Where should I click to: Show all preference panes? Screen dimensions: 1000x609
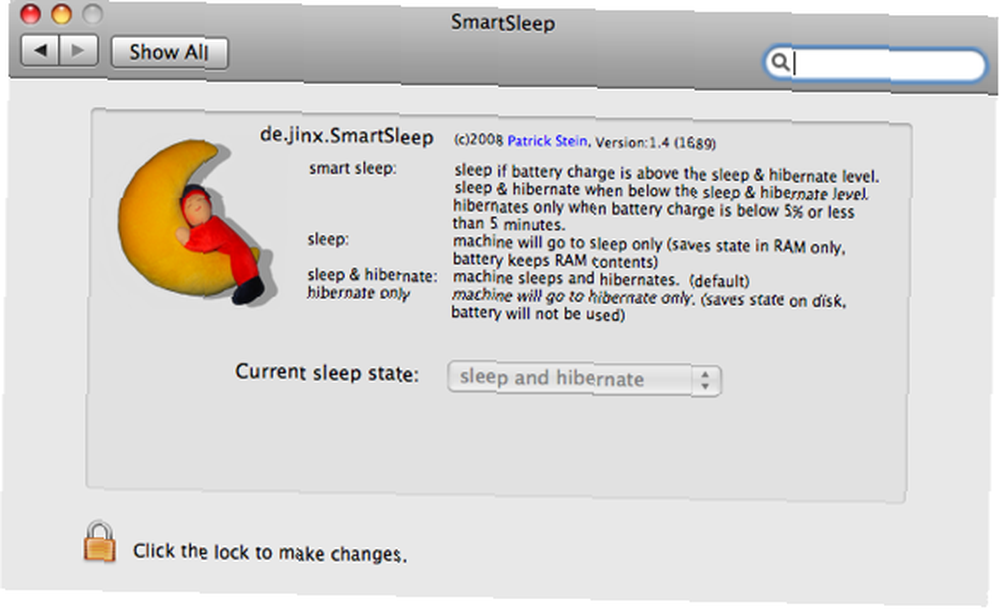point(169,52)
